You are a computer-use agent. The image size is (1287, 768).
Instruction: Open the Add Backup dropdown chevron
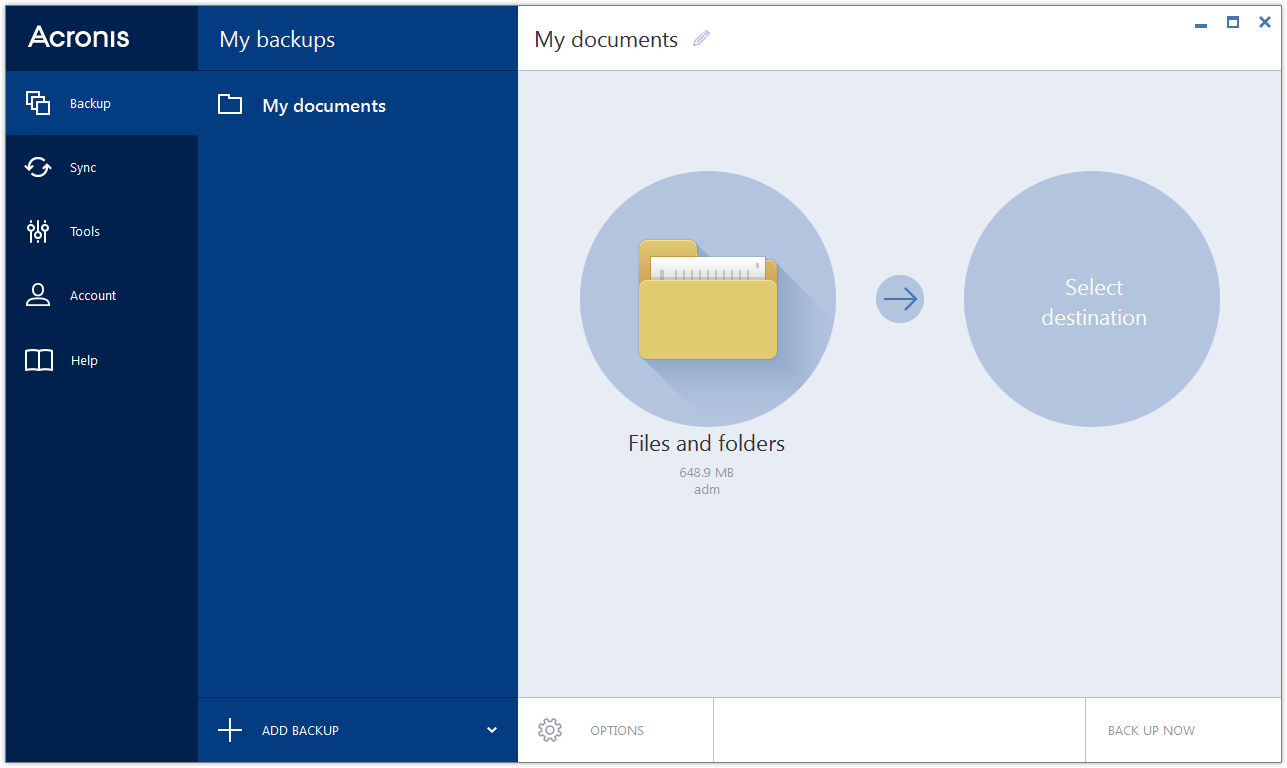(x=492, y=730)
